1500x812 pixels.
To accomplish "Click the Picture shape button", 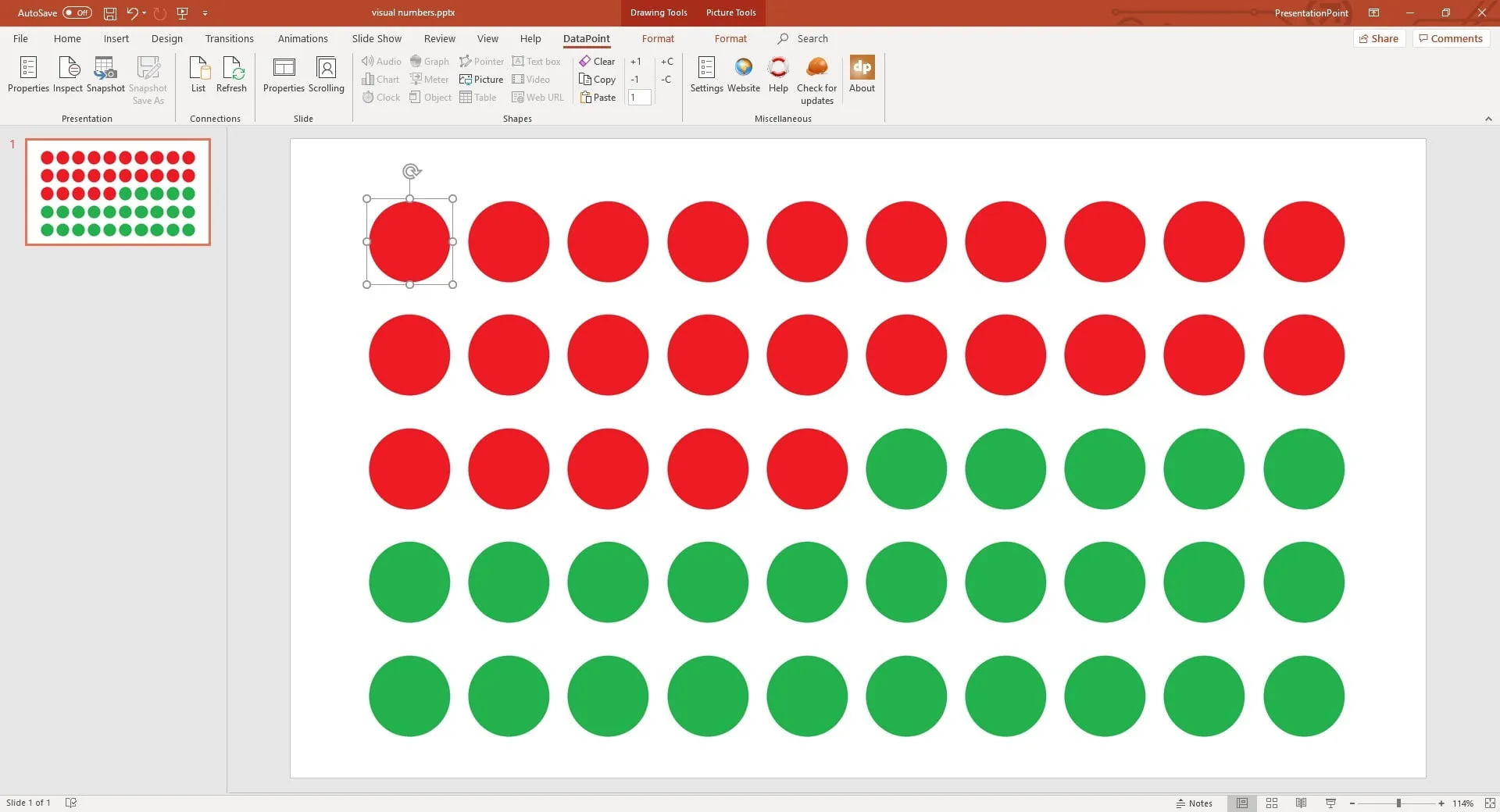I will click(481, 80).
